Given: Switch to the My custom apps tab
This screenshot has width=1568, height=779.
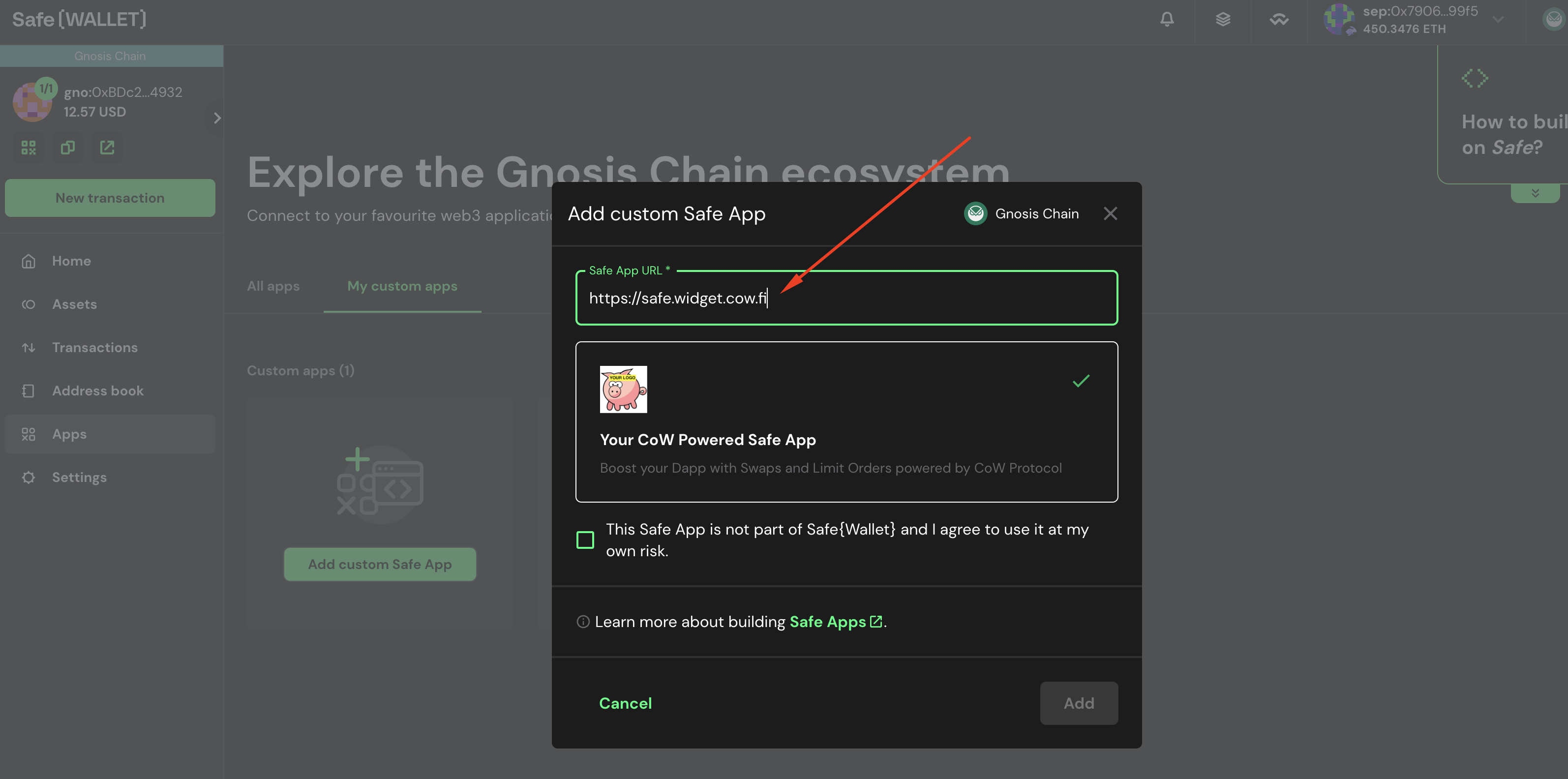Looking at the screenshot, I should click(402, 285).
